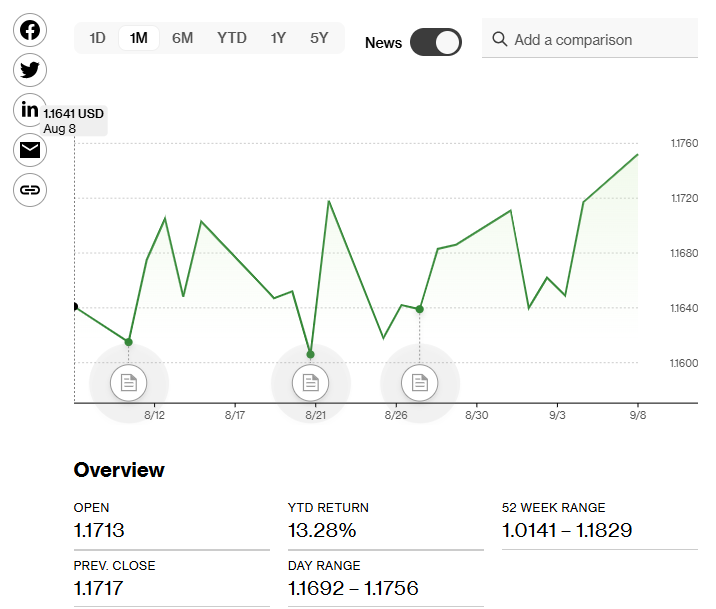Screen dimensions: 716x609
Task: Toggle the News switch off
Action: coord(435,42)
